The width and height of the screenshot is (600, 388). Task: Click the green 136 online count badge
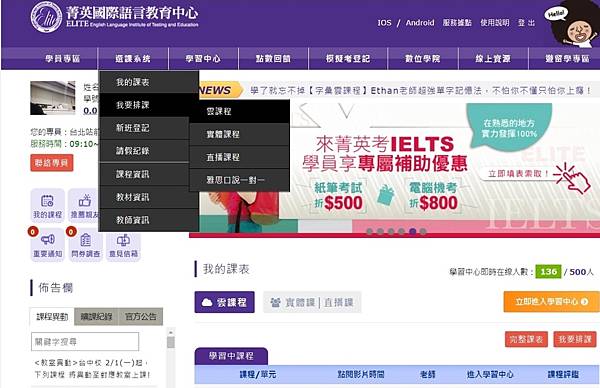pos(548,272)
